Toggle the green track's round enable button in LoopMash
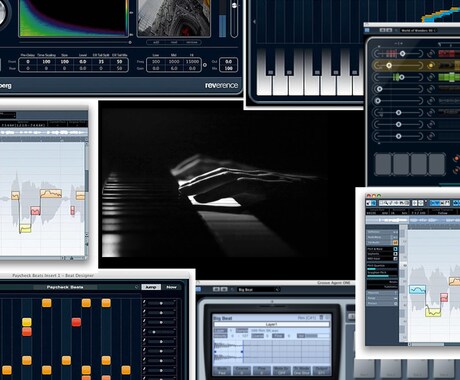 click(x=431, y=77)
